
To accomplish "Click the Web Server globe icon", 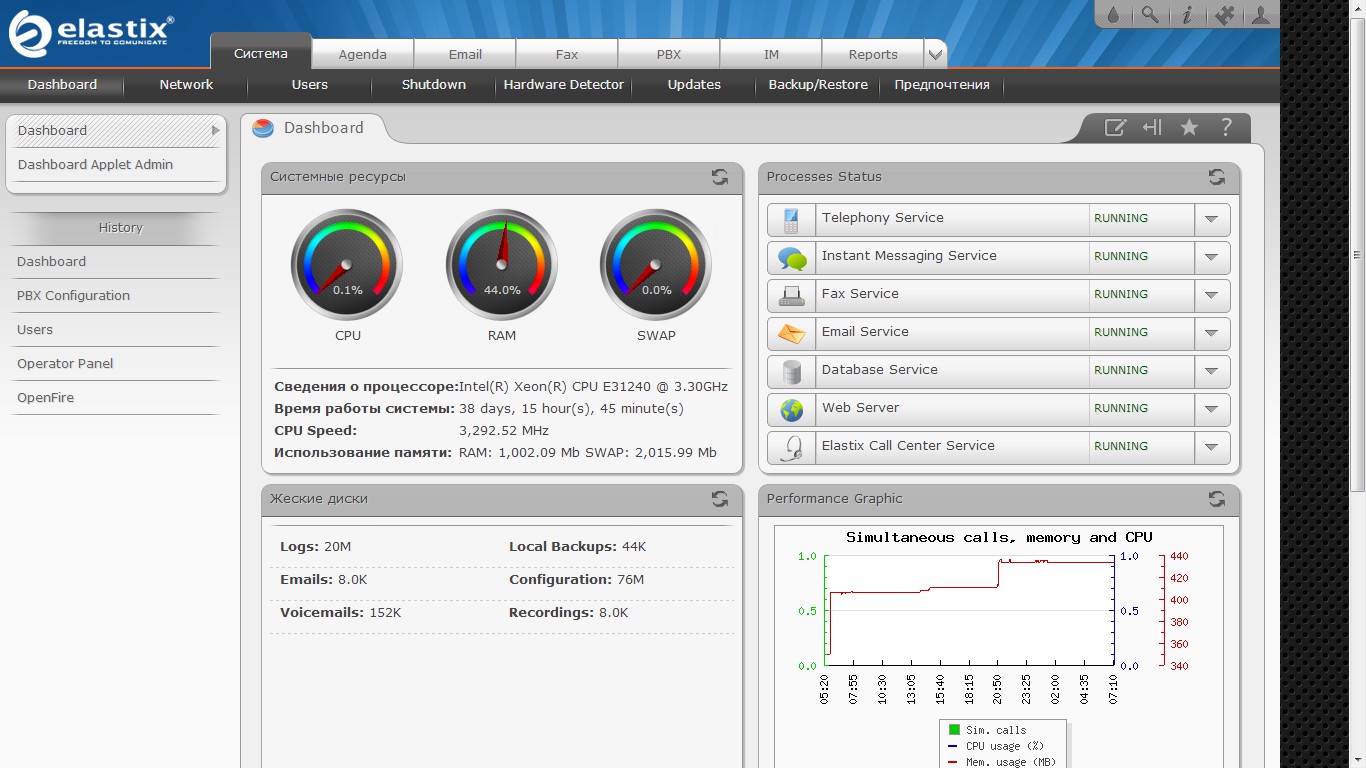I will click(792, 410).
